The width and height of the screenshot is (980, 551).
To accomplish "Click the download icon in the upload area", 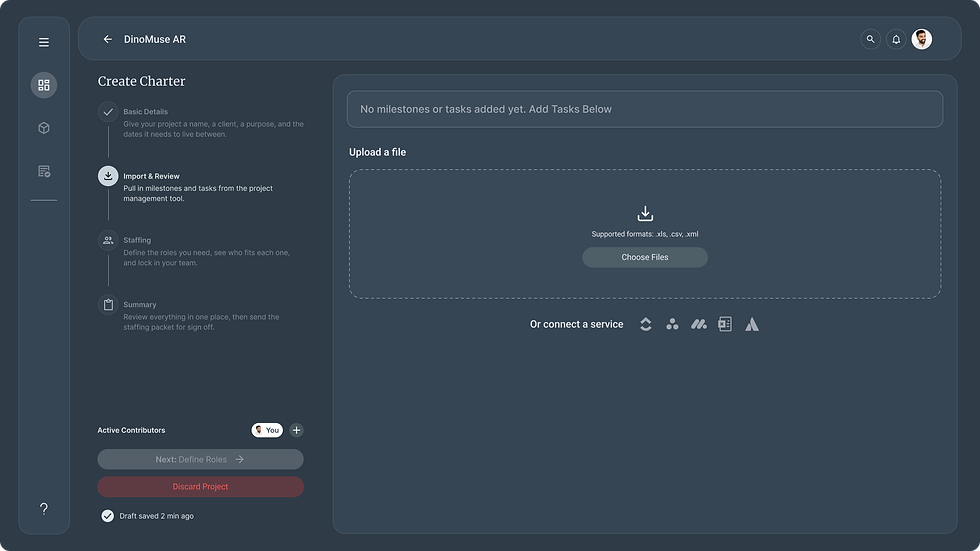I will click(x=645, y=214).
